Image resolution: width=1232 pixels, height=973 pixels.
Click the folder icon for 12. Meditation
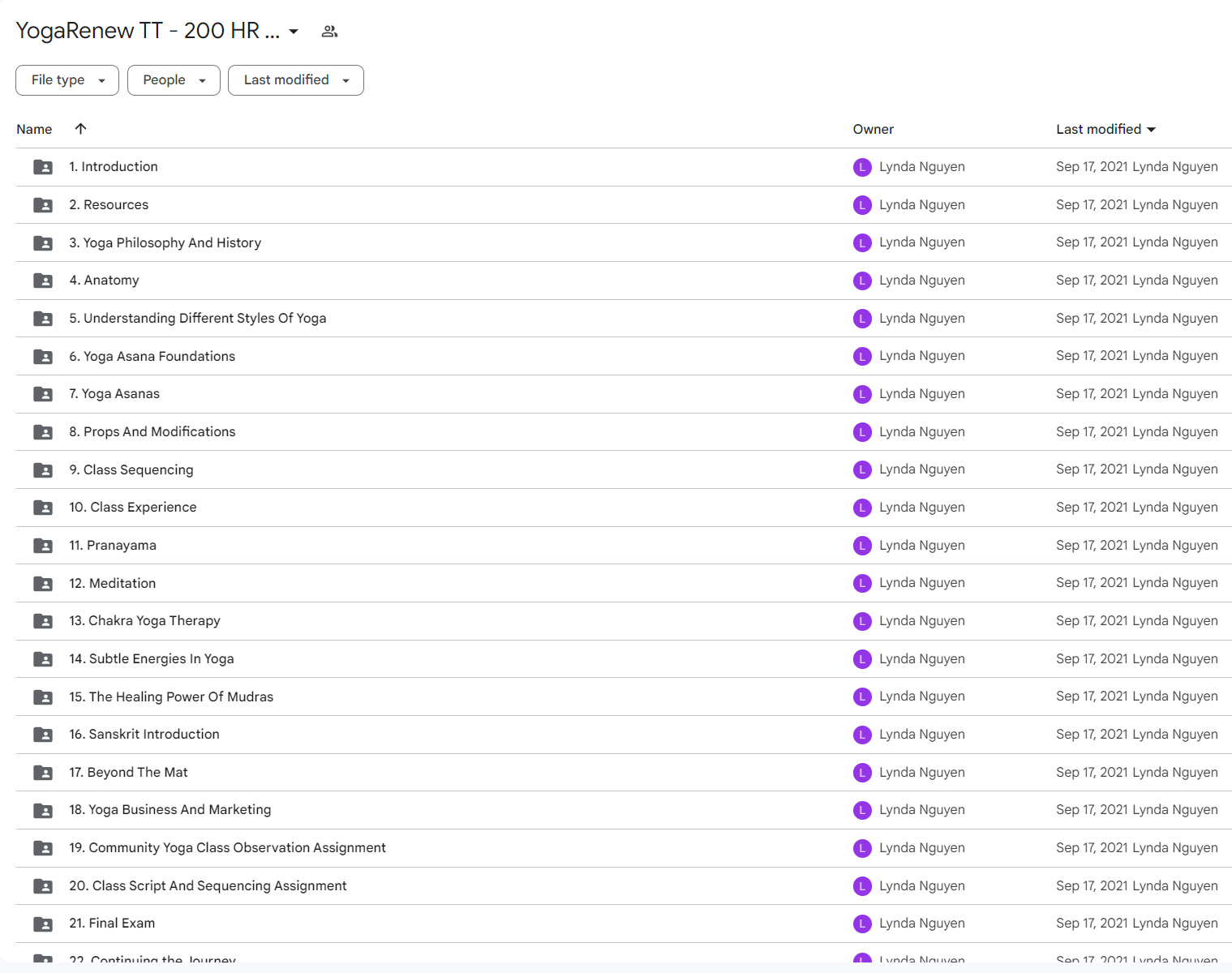[43, 583]
